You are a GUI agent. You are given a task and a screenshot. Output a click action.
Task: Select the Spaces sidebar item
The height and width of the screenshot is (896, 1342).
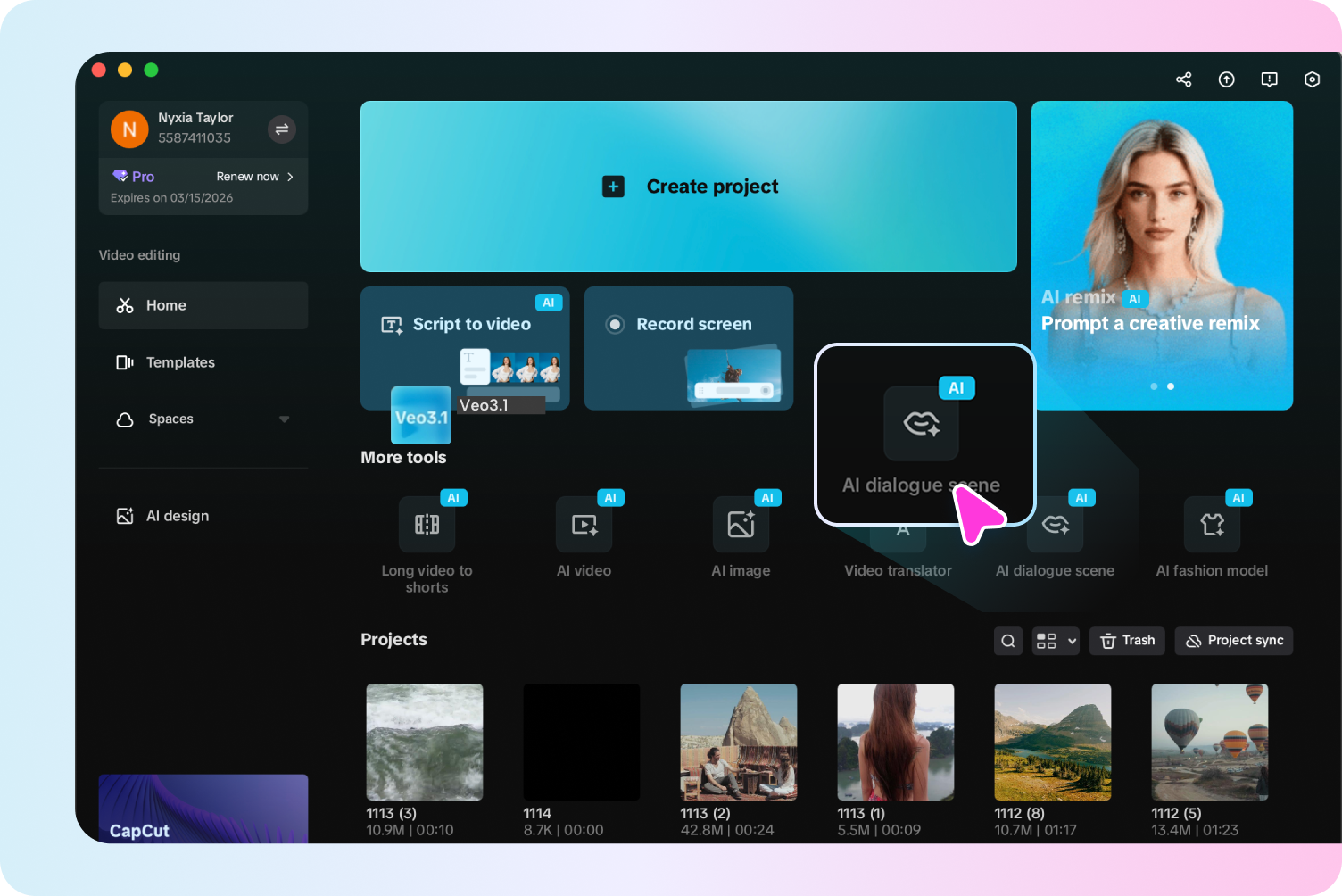pos(203,419)
